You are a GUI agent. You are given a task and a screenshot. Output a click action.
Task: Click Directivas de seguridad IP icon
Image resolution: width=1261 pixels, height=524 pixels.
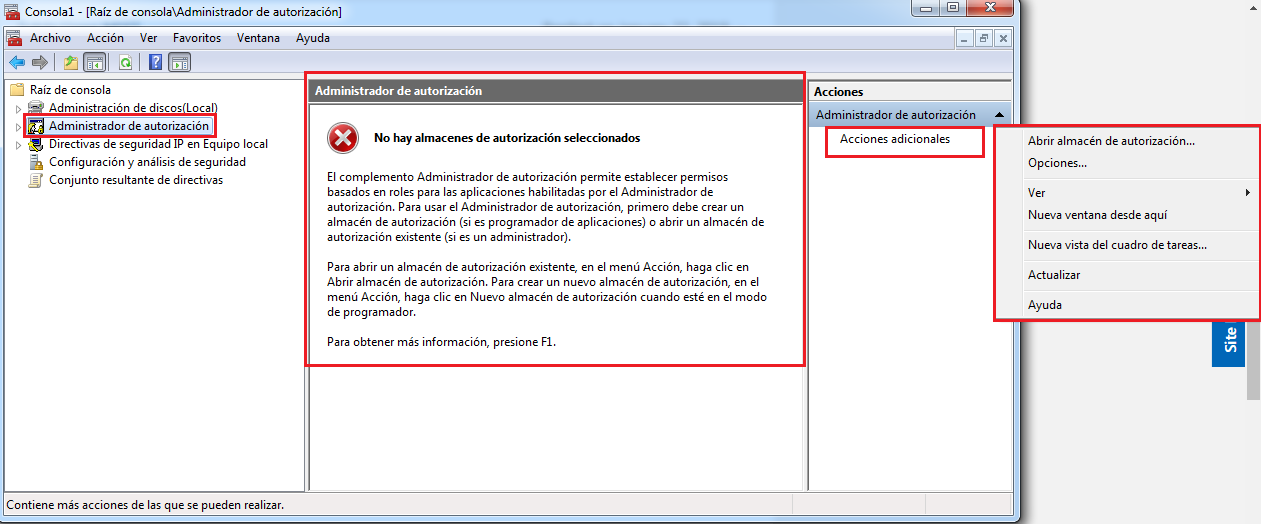coord(37,144)
